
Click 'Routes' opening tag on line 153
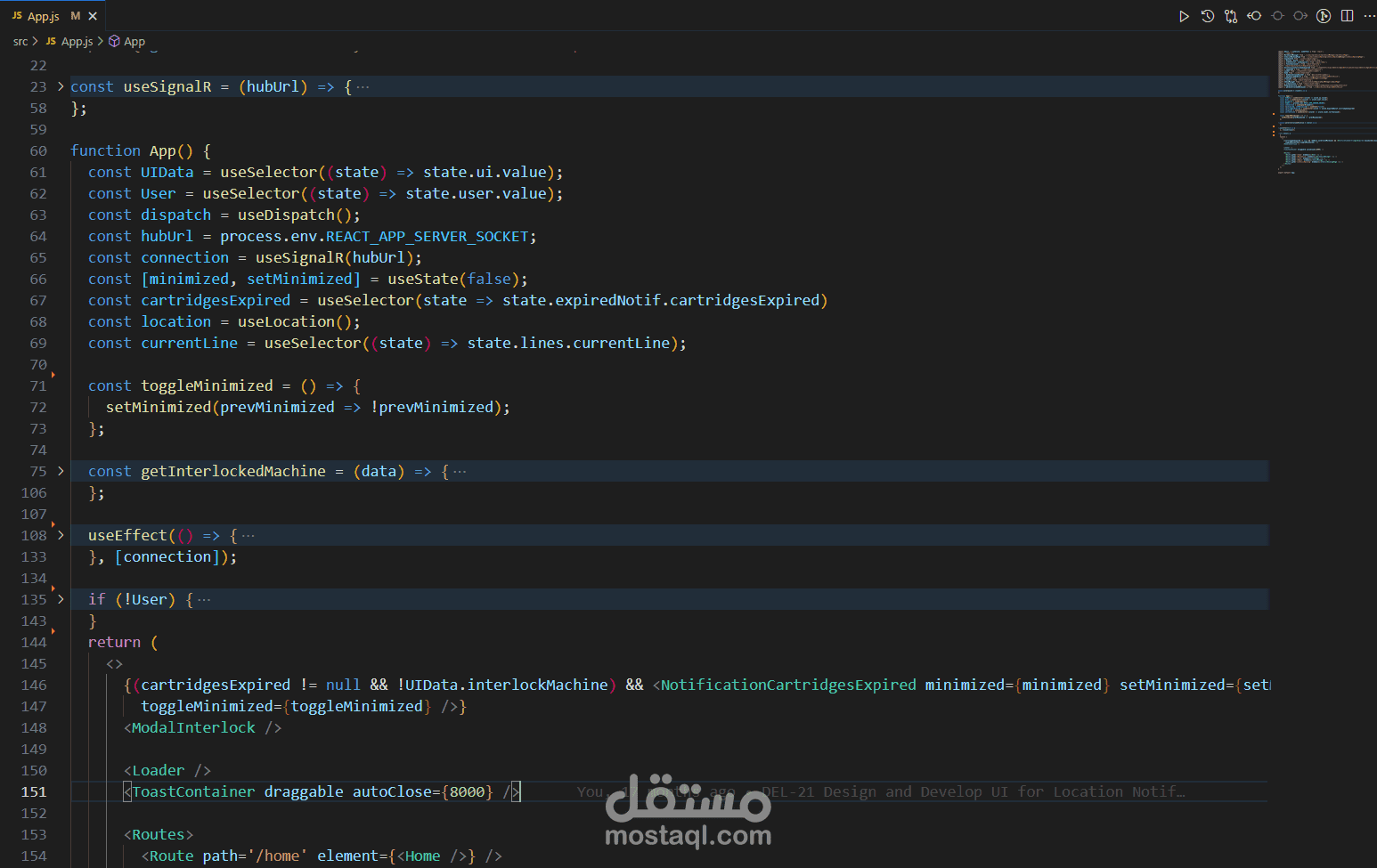pyautogui.click(x=159, y=835)
